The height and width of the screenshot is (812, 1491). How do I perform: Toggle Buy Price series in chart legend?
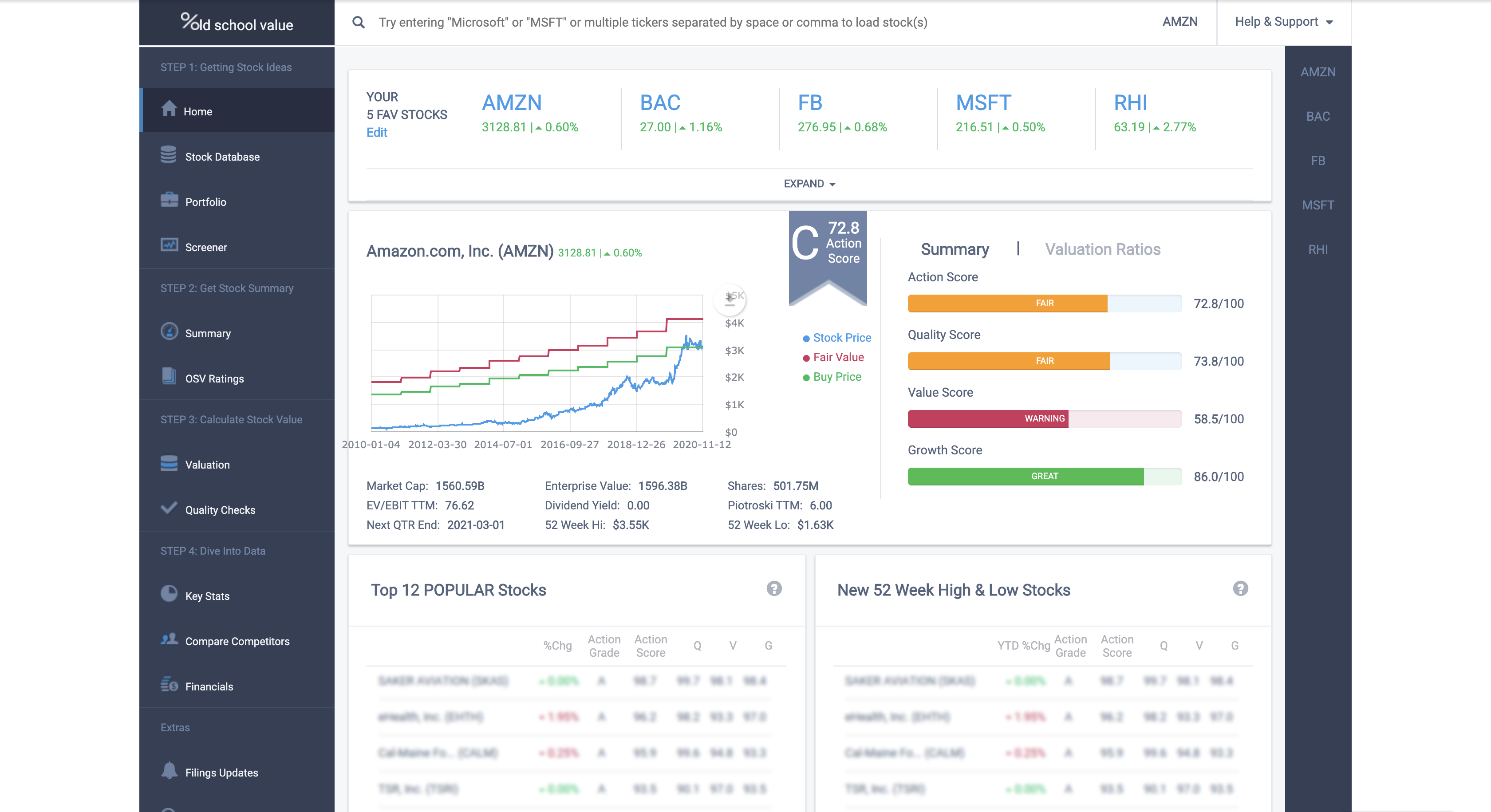(832, 377)
